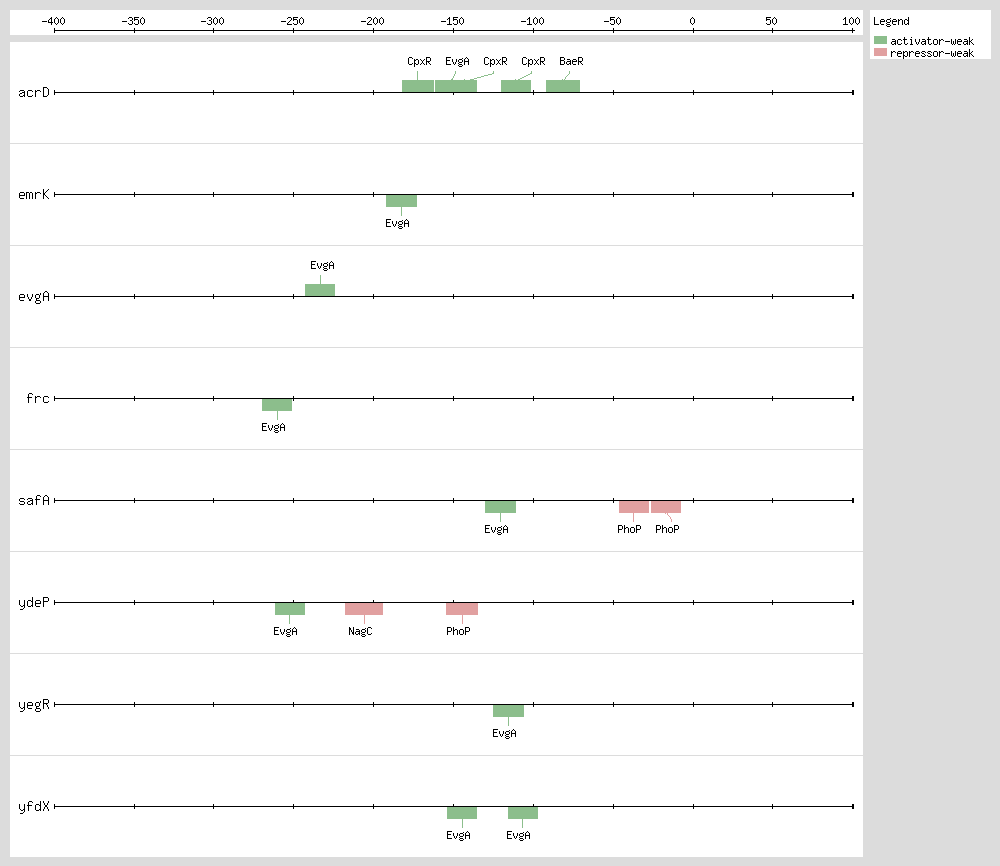Screen dimensions: 1000x866
Task: Click the Legend heading
Action: 891,21
